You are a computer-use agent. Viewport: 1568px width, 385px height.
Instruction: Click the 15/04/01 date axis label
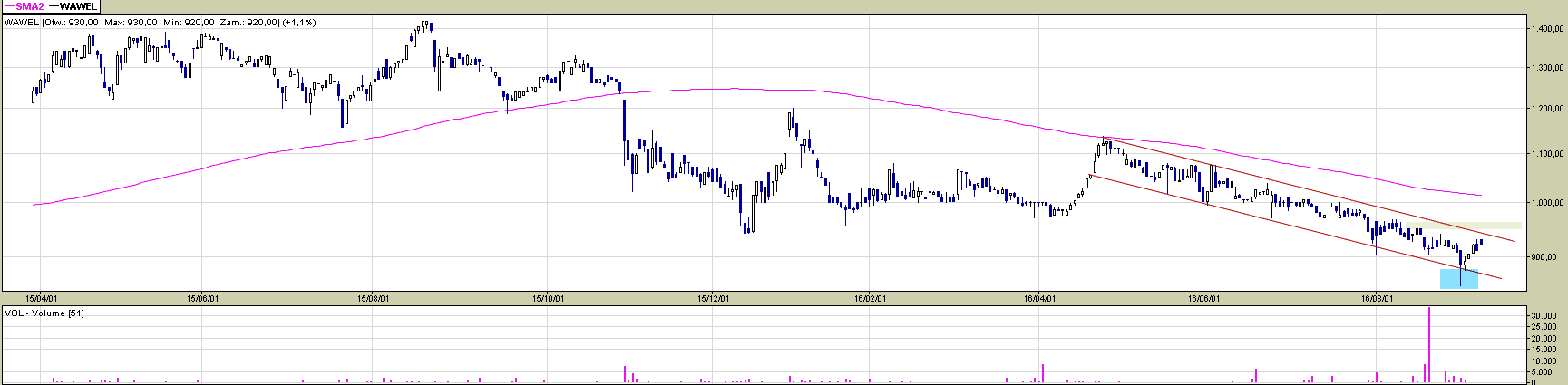click(42, 297)
